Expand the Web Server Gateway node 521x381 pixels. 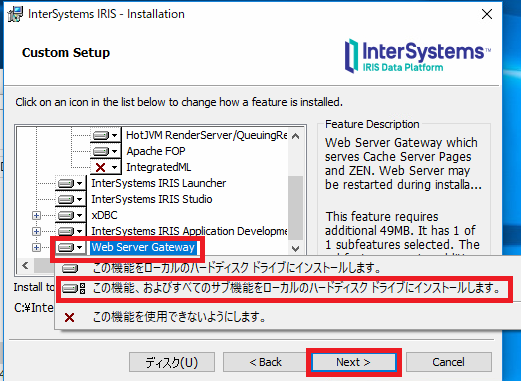point(36,247)
